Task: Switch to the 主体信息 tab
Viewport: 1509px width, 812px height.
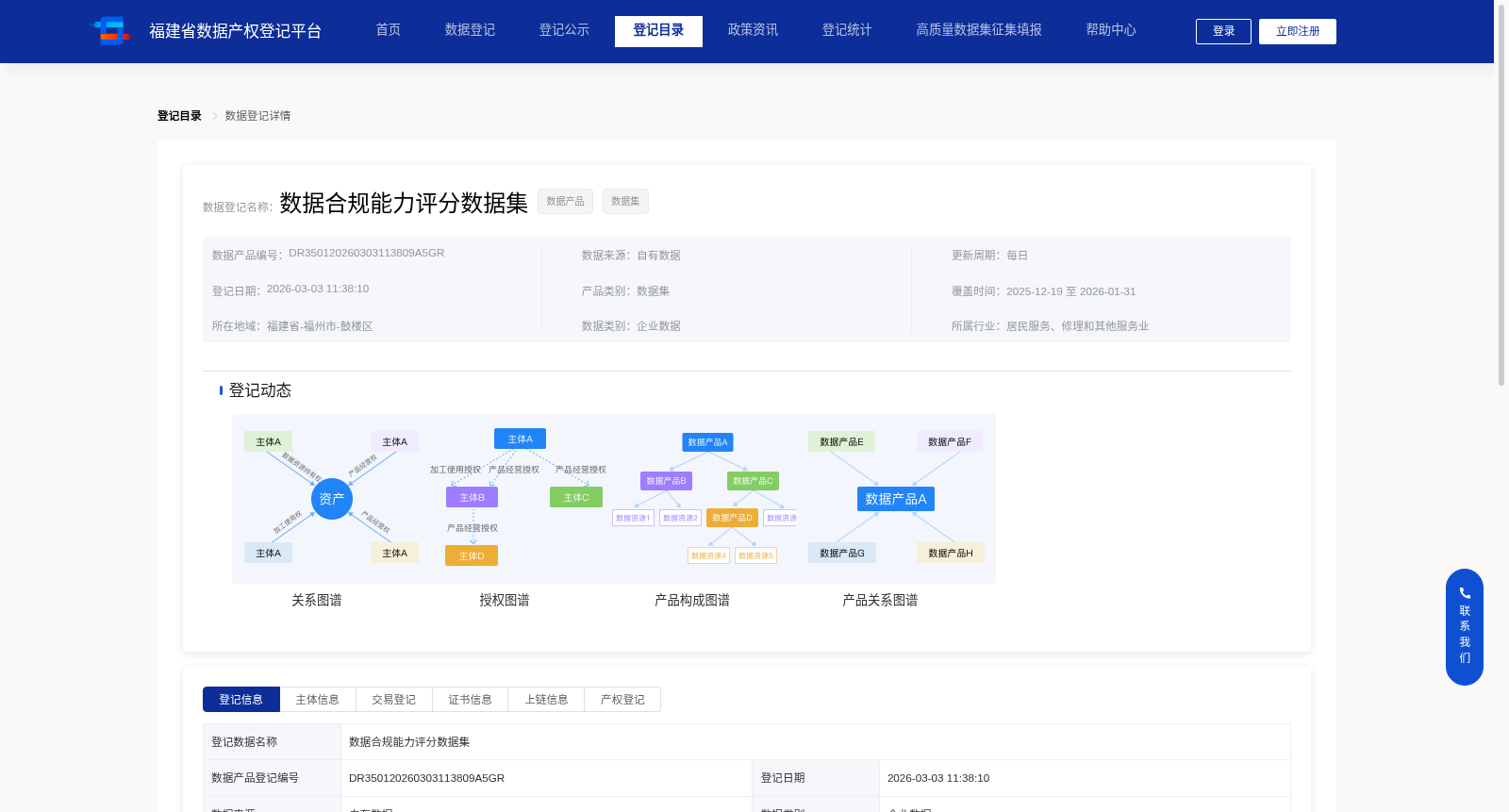Action: tap(318, 699)
